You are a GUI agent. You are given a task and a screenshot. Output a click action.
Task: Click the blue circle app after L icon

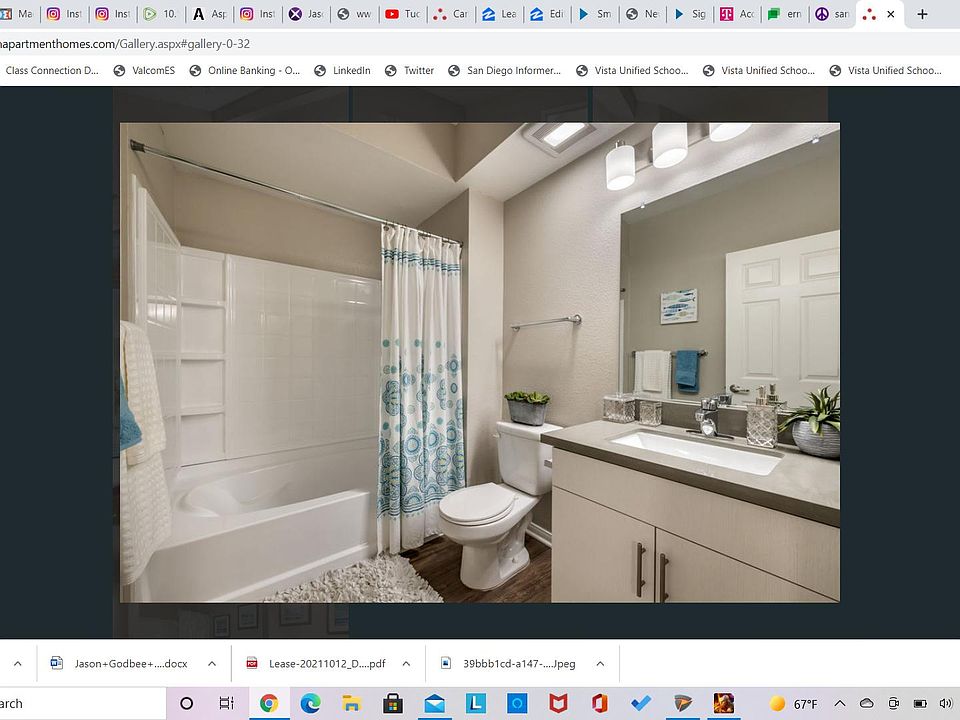(x=517, y=703)
